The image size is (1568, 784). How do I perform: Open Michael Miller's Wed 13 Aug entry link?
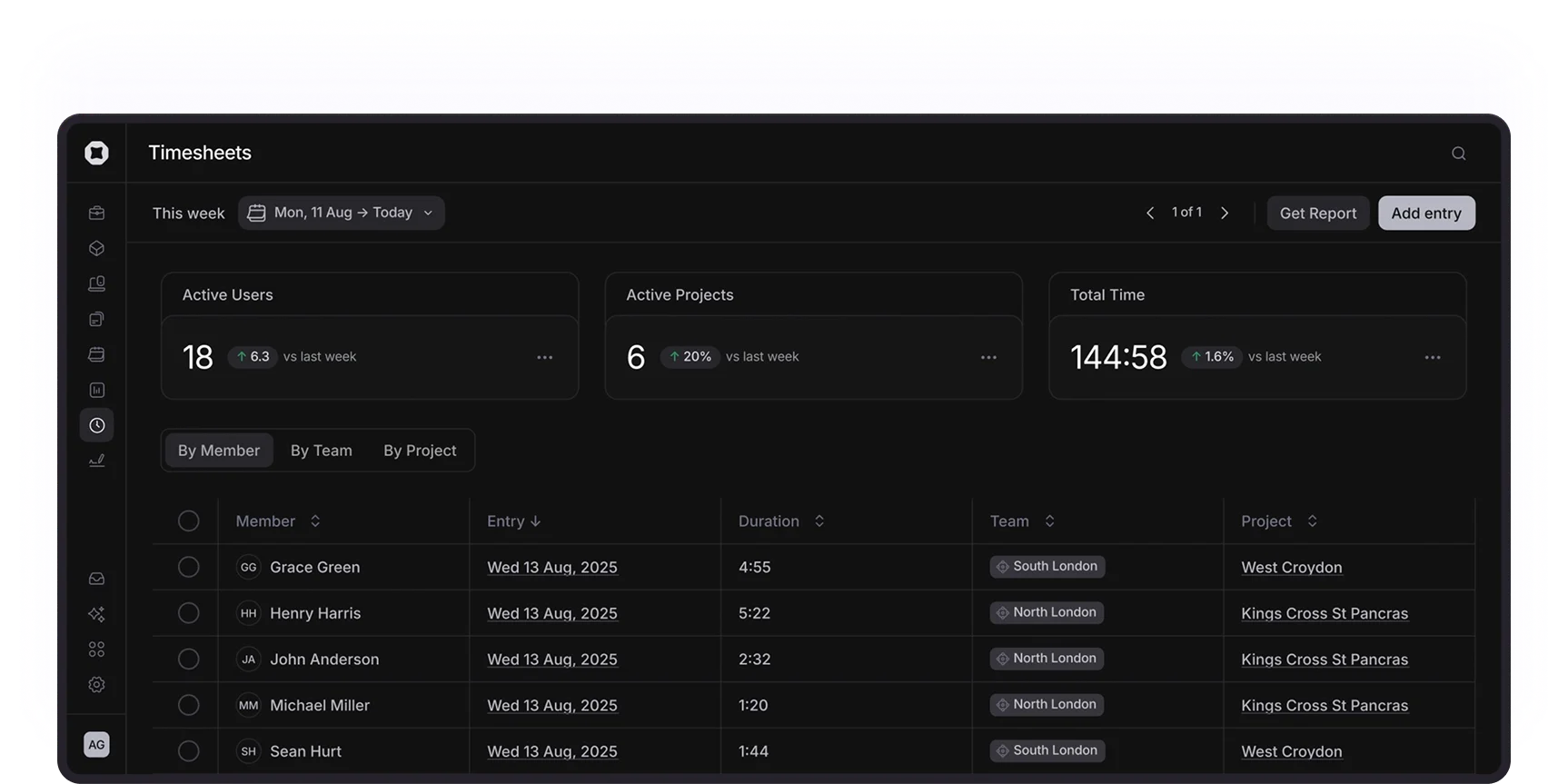click(552, 706)
